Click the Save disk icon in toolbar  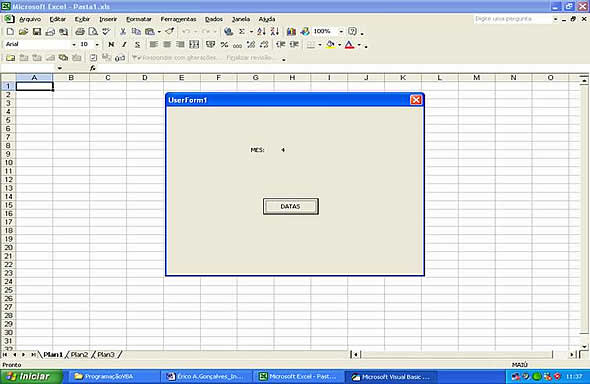coord(36,32)
